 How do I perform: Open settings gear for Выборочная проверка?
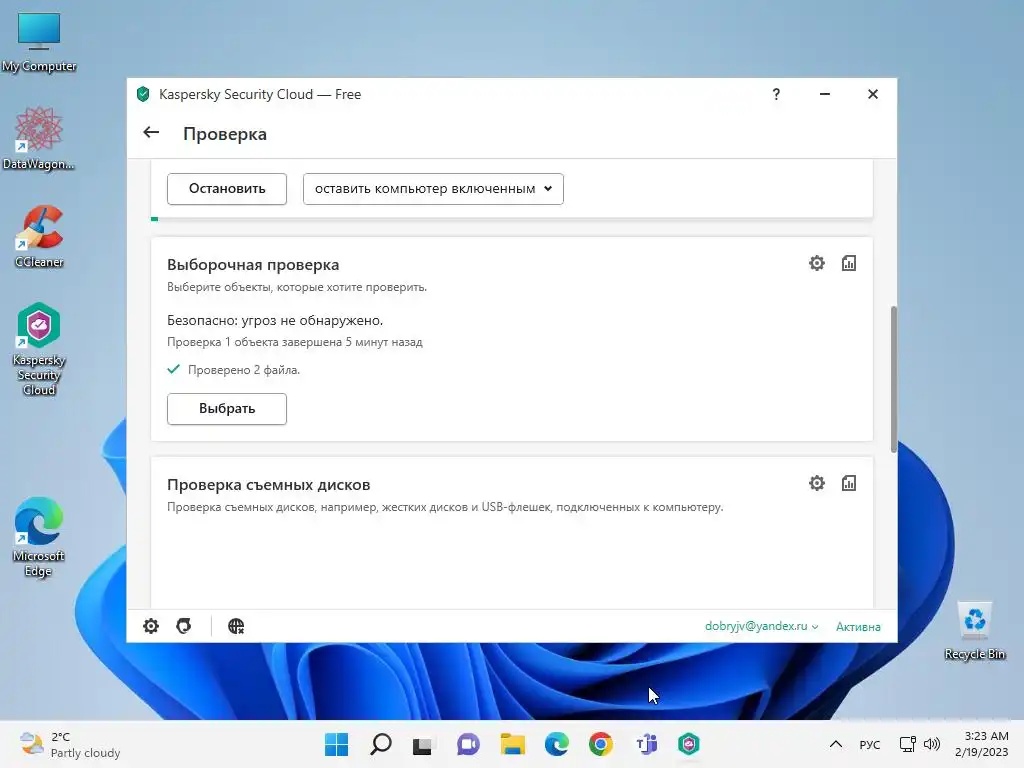coord(816,263)
